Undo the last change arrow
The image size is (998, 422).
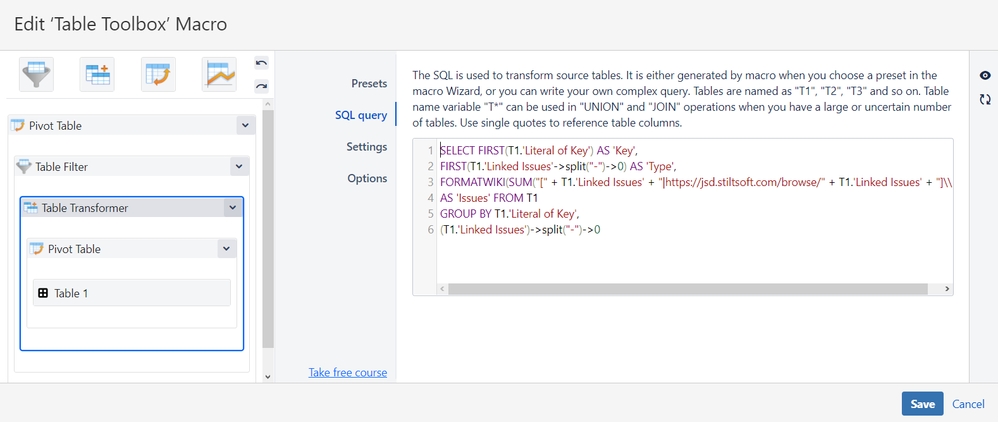(261, 62)
